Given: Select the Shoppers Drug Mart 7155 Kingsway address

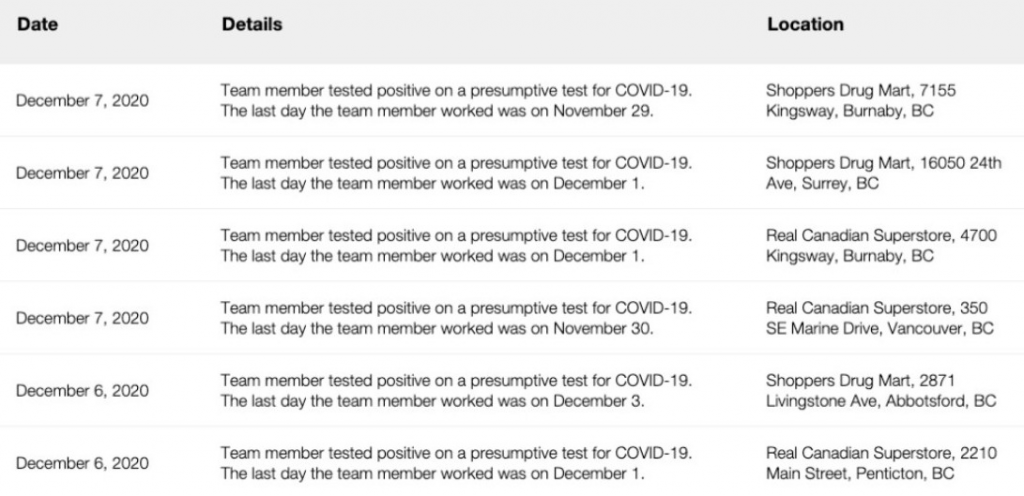Looking at the screenshot, I should coord(861,100).
